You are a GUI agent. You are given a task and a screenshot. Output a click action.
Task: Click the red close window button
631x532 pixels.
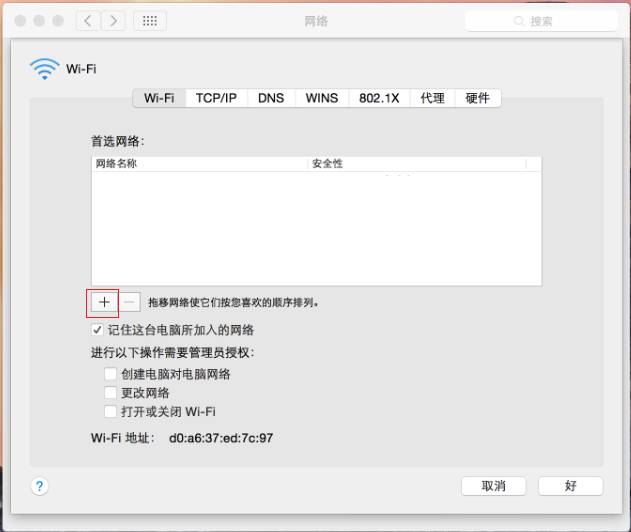[20, 21]
